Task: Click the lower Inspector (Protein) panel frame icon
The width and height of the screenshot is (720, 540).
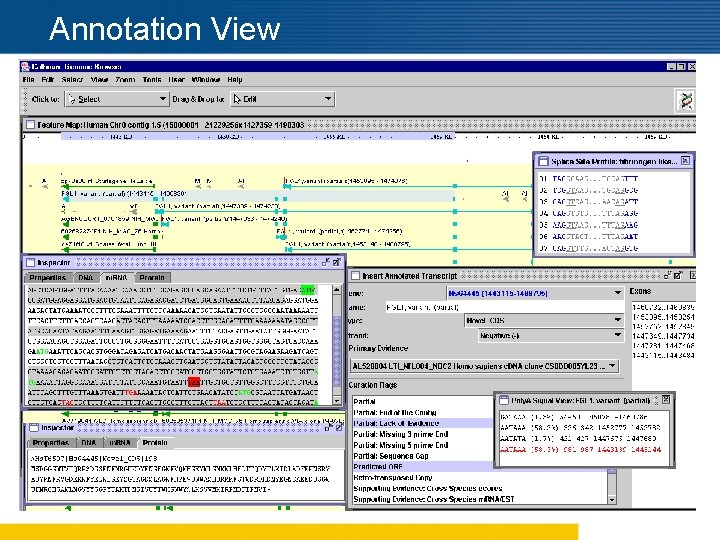Action: pyautogui.click(x=34, y=428)
